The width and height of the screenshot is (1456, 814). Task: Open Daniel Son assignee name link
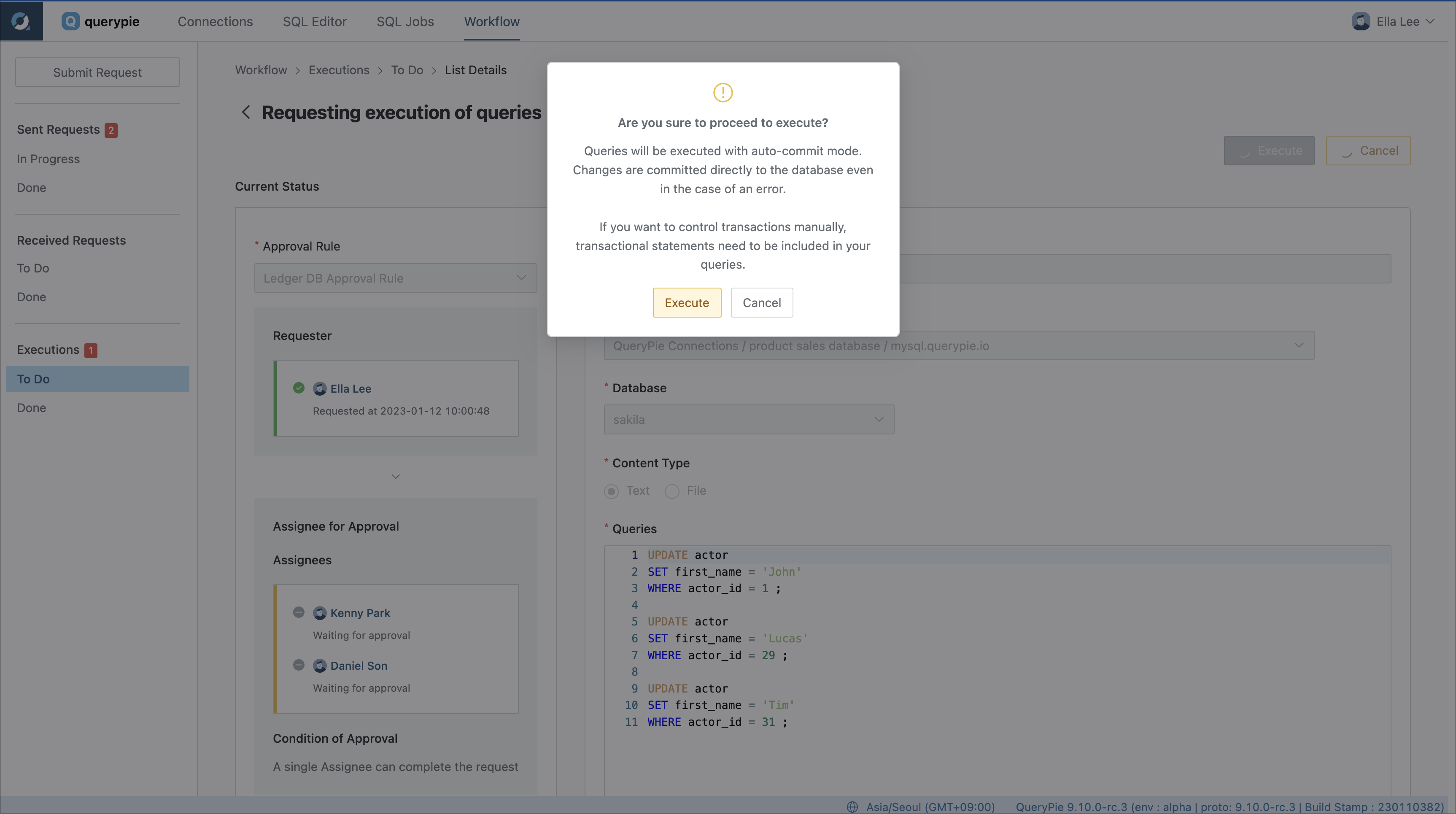pos(359,666)
